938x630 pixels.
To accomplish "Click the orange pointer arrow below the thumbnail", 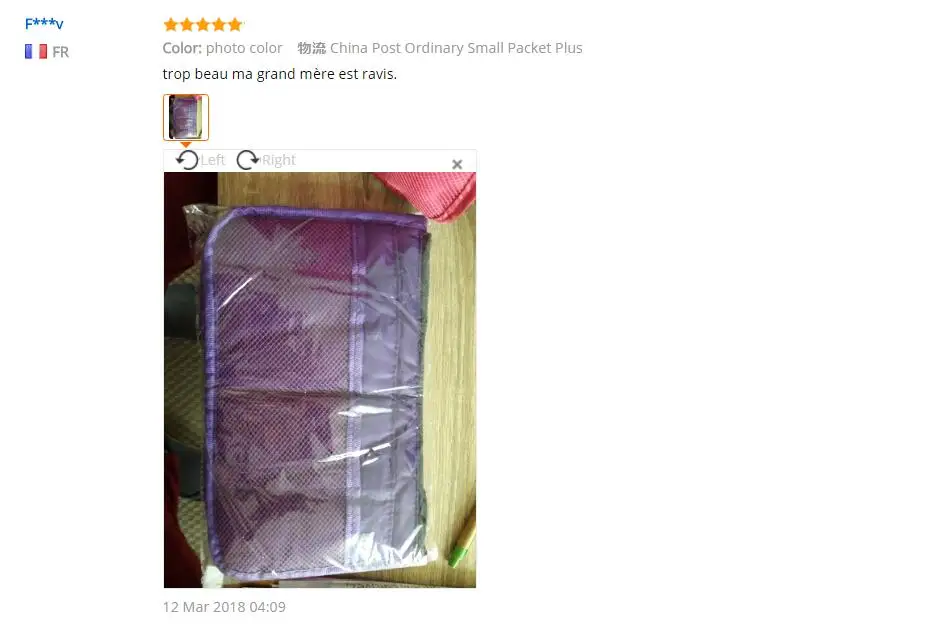I will (185, 145).
